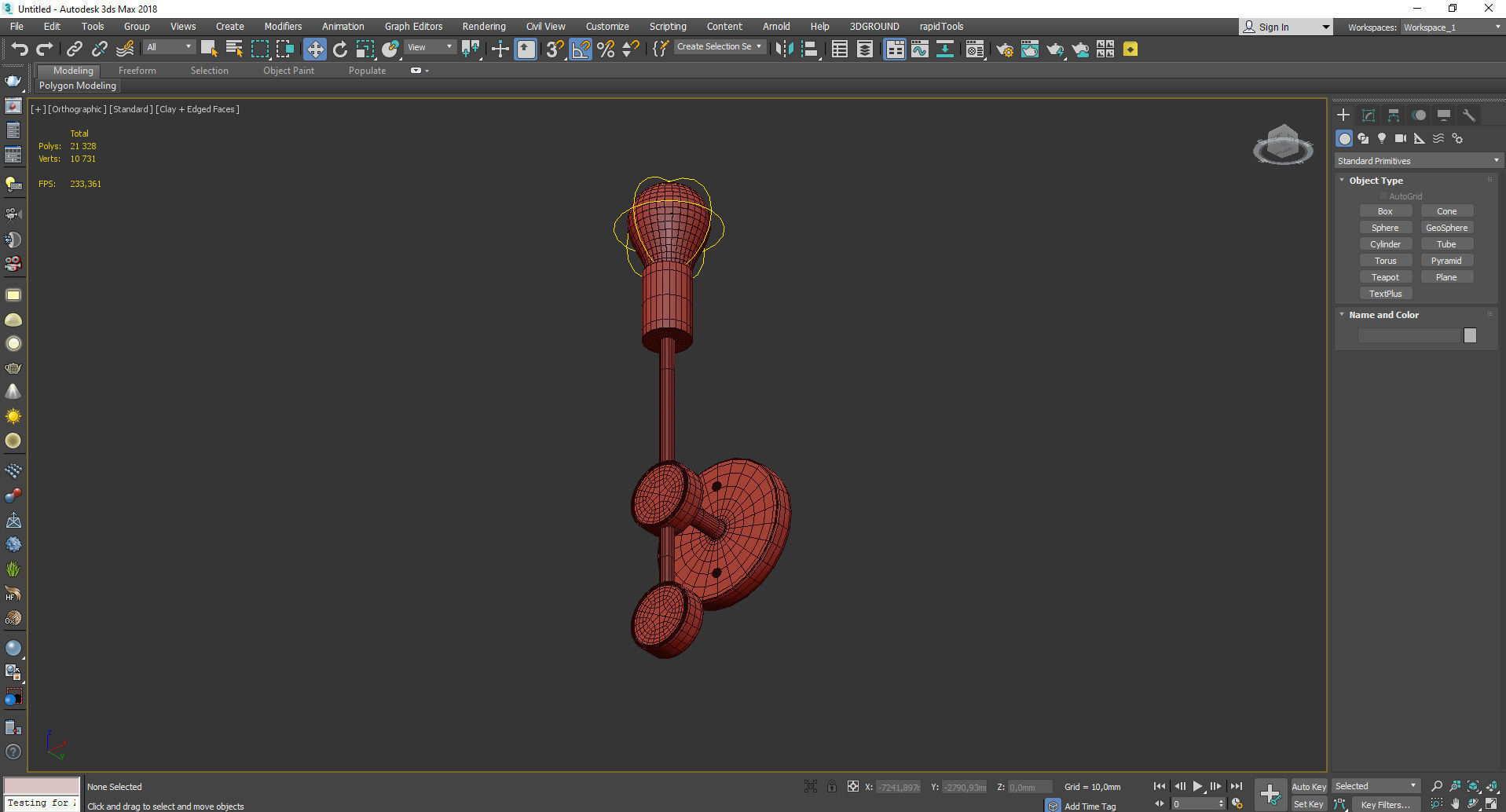
Task: Activate the Select Object tool
Action: [x=209, y=49]
